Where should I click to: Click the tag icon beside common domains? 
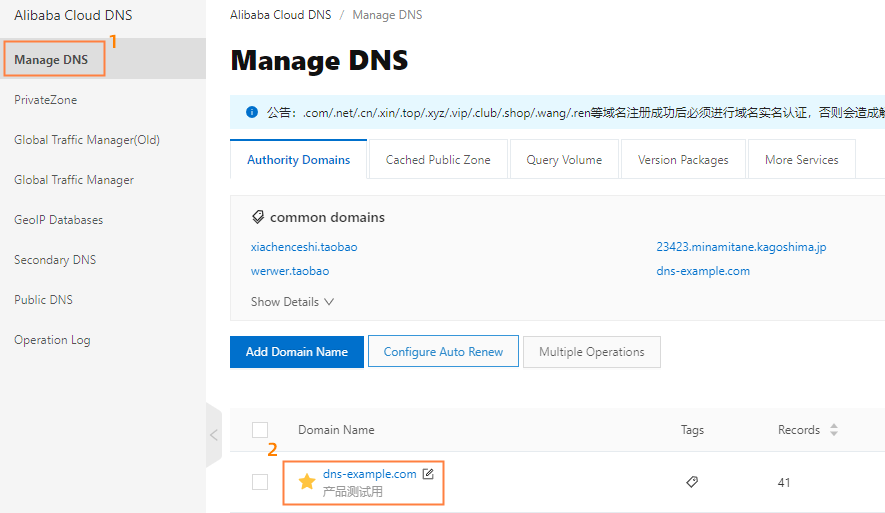click(258, 217)
